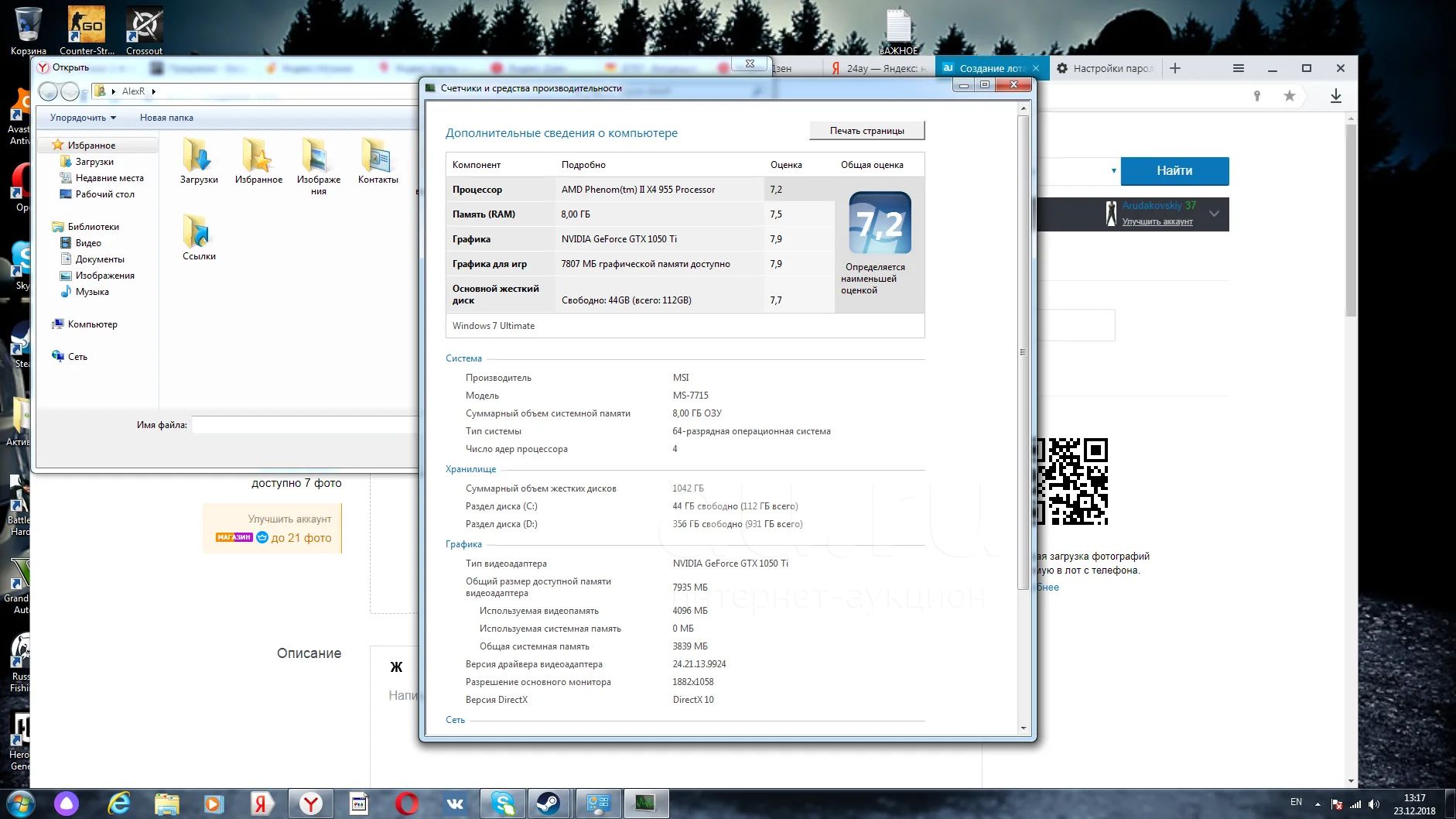Click the browser page vertical scrollbar
The width and height of the screenshot is (1456, 819).
(1351, 221)
